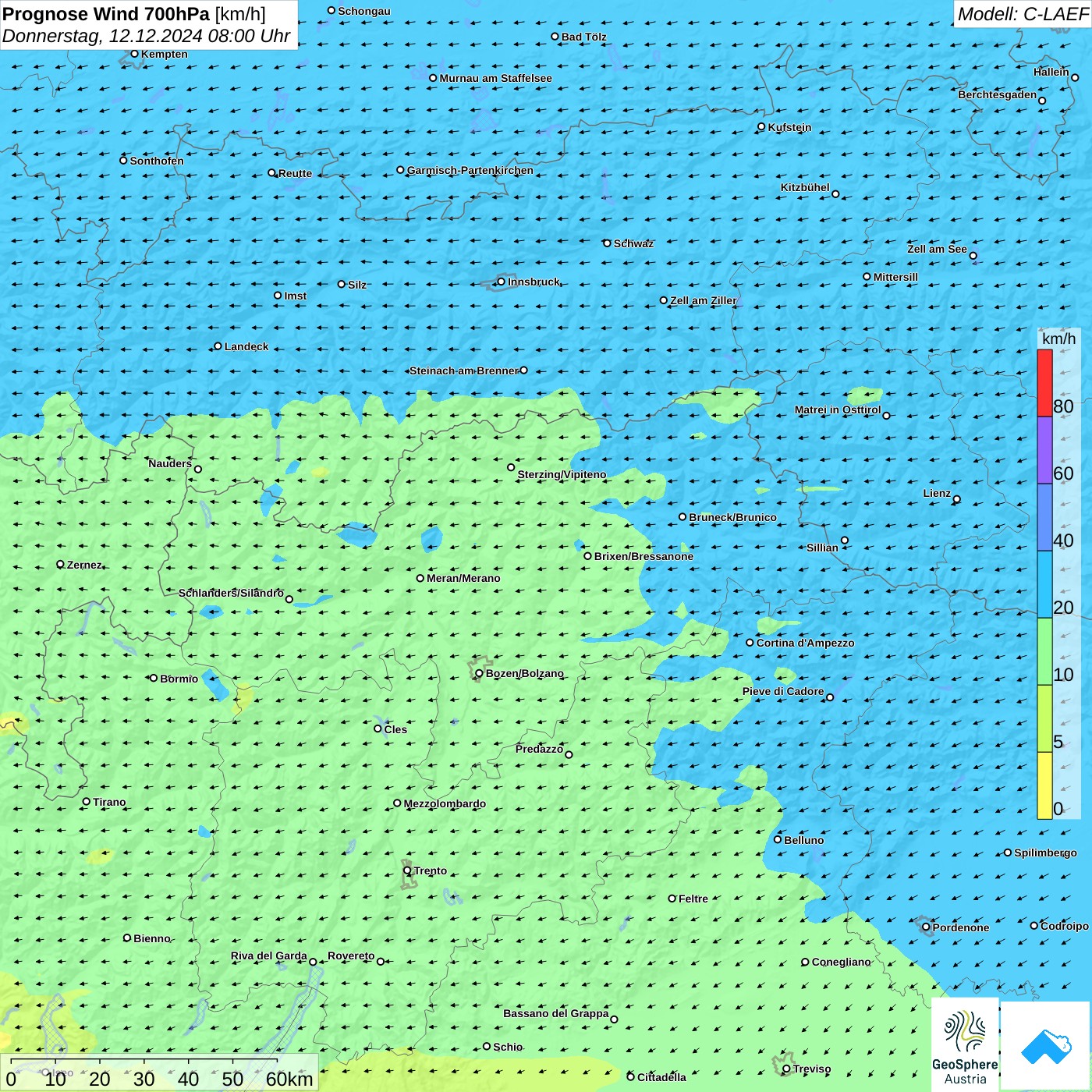Click the Treviso city marker
The image size is (1092, 1092).
pyautogui.click(x=786, y=1069)
